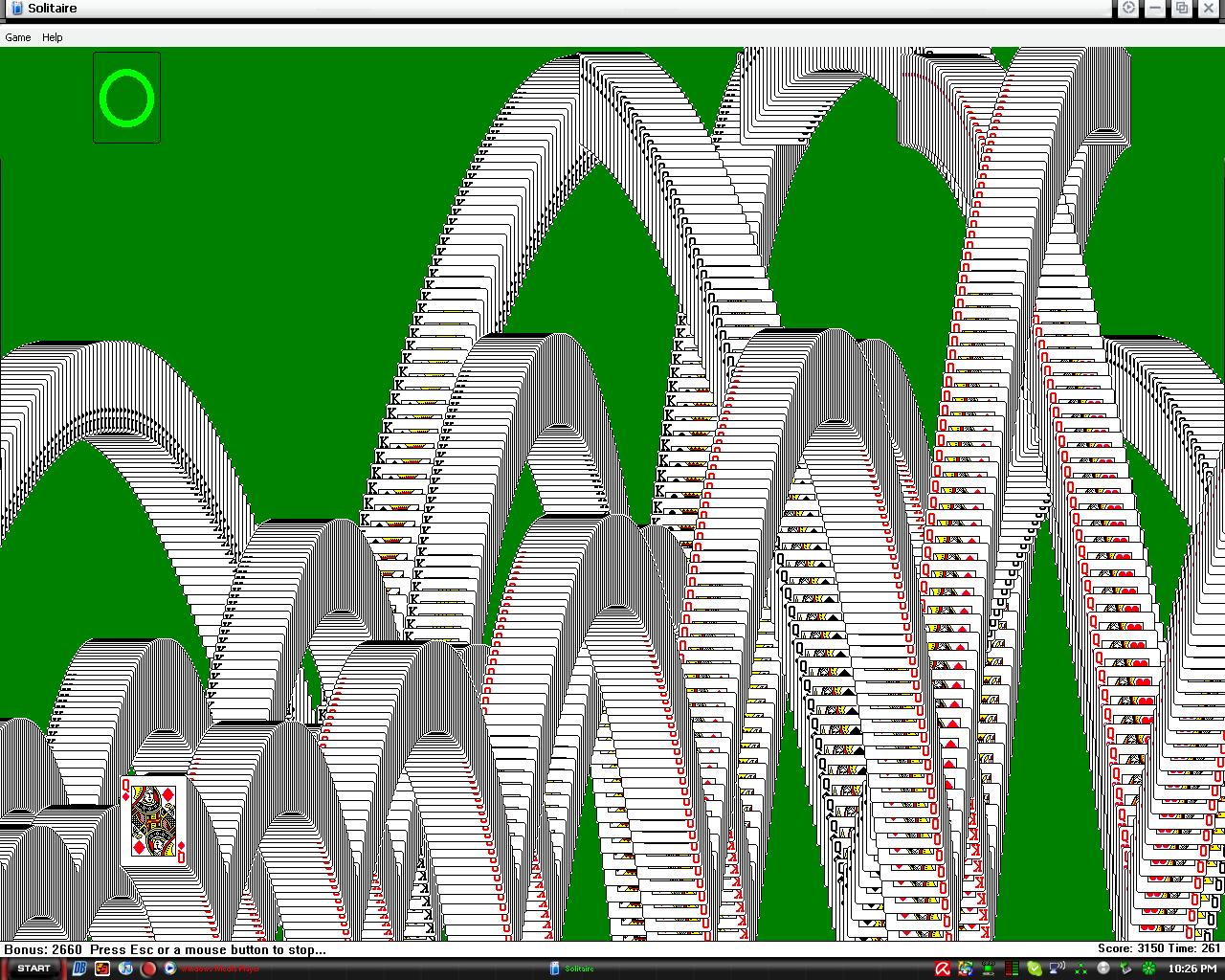Switch to Windows Media Player taskbar button
This screenshot has width=1225, height=980.
point(211,969)
